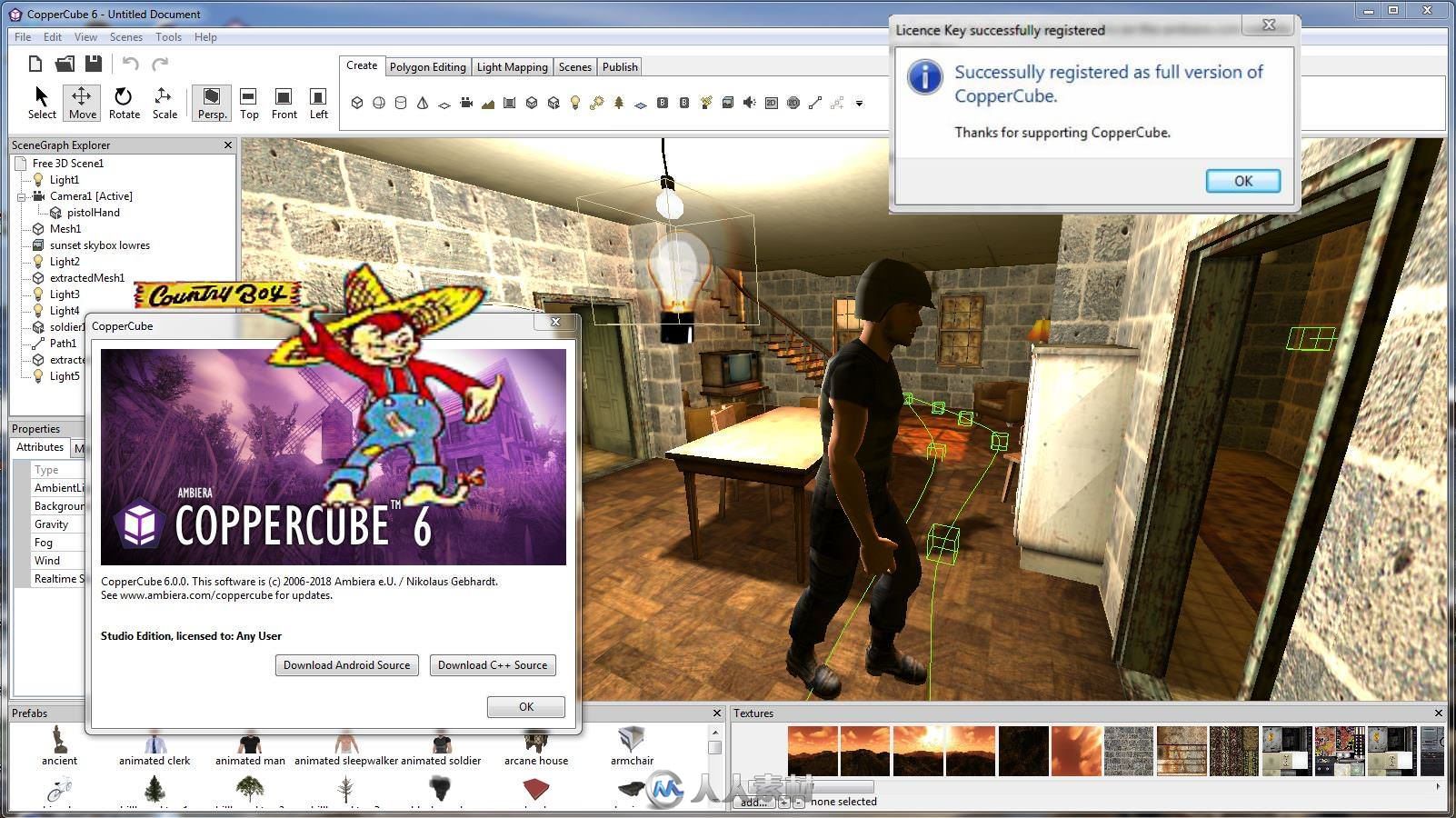Activate the Rotate tool

coord(124,103)
